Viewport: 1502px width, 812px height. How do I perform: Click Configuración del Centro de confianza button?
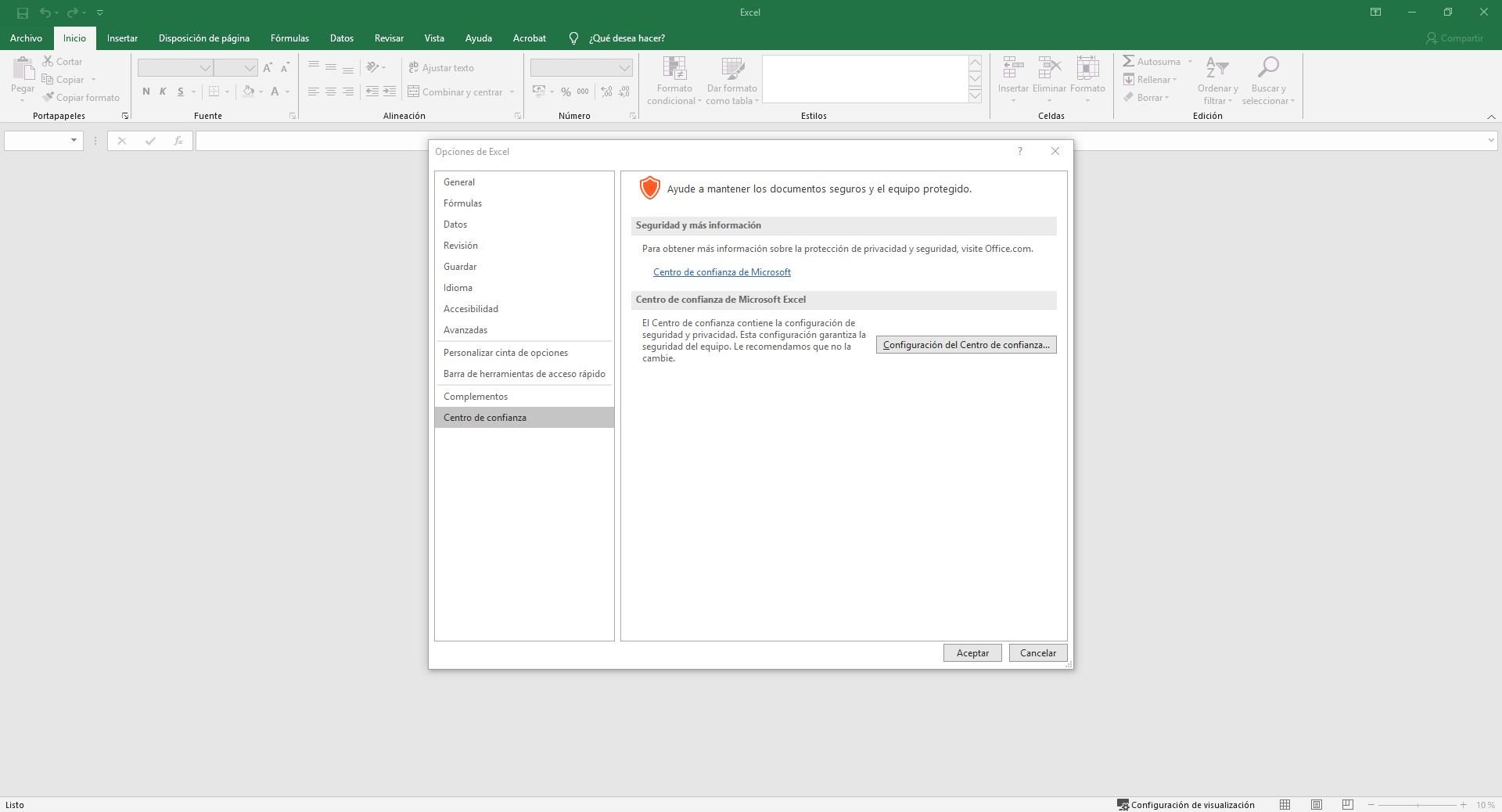click(966, 345)
